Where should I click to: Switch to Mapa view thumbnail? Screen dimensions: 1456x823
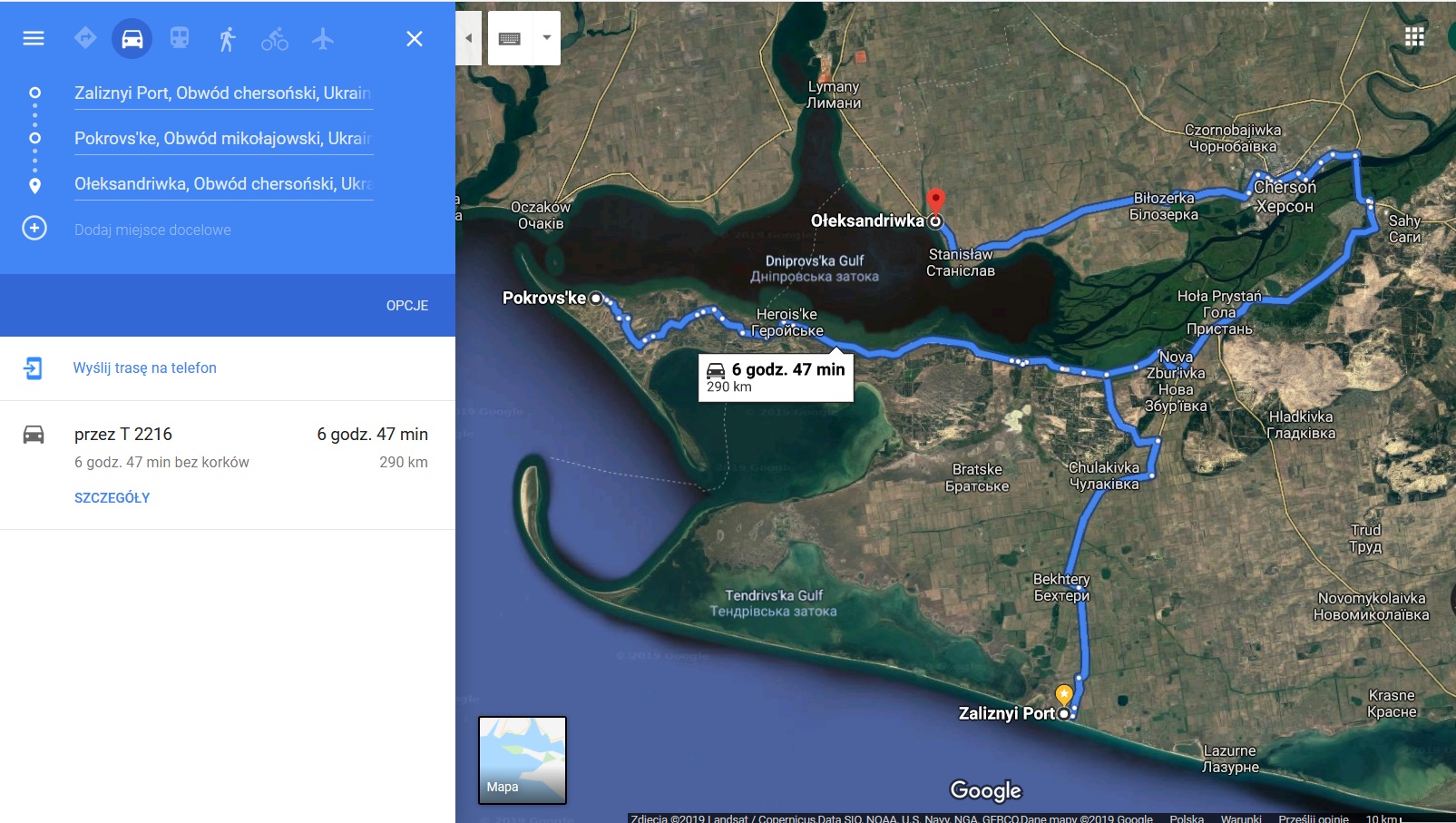[x=523, y=760]
